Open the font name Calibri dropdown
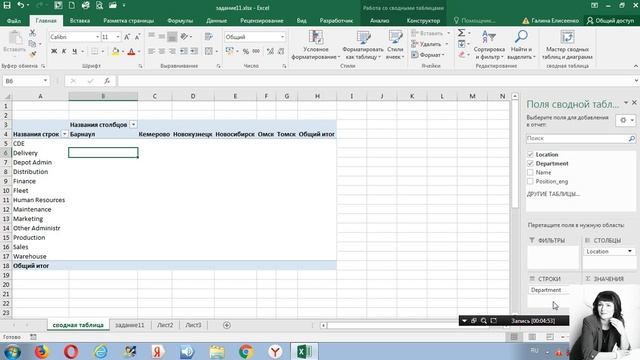The height and width of the screenshot is (360, 640). [97, 37]
